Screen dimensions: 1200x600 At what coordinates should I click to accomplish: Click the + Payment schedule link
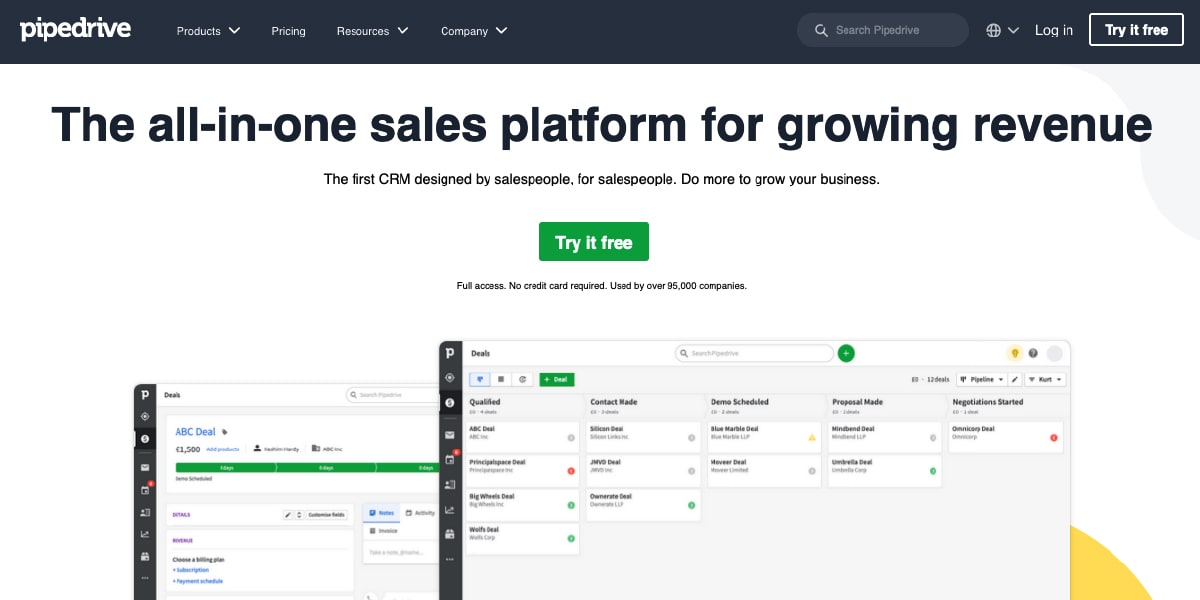(x=197, y=581)
